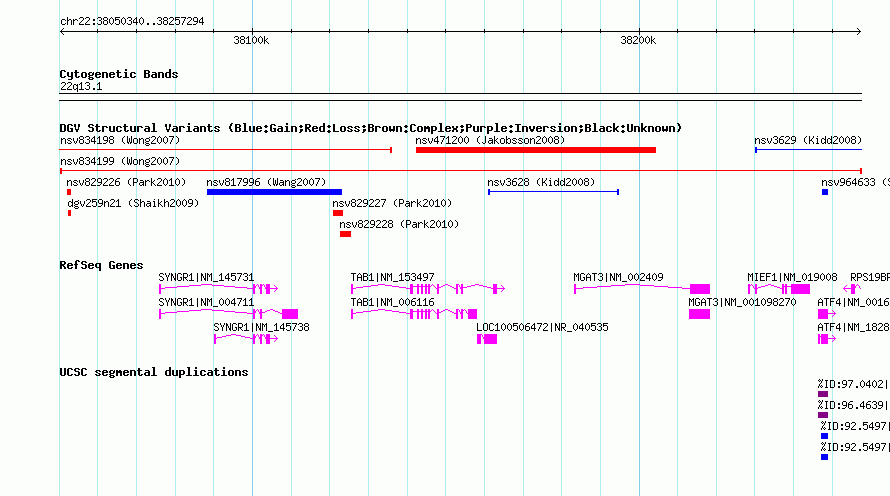Click the MGAT3|NM_002409 transcript glyph

tap(642, 289)
